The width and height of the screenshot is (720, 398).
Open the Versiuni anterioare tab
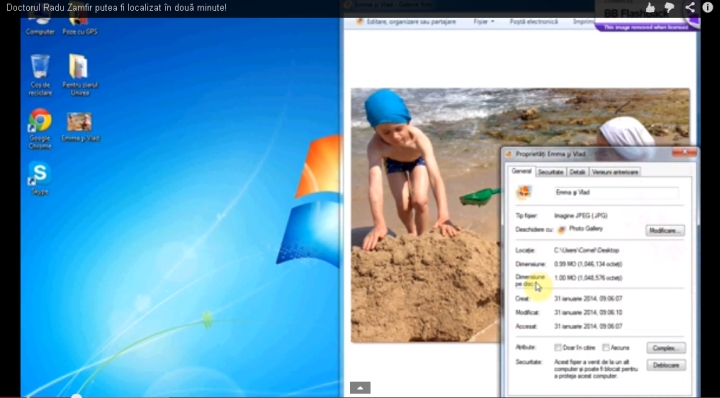[615, 172]
